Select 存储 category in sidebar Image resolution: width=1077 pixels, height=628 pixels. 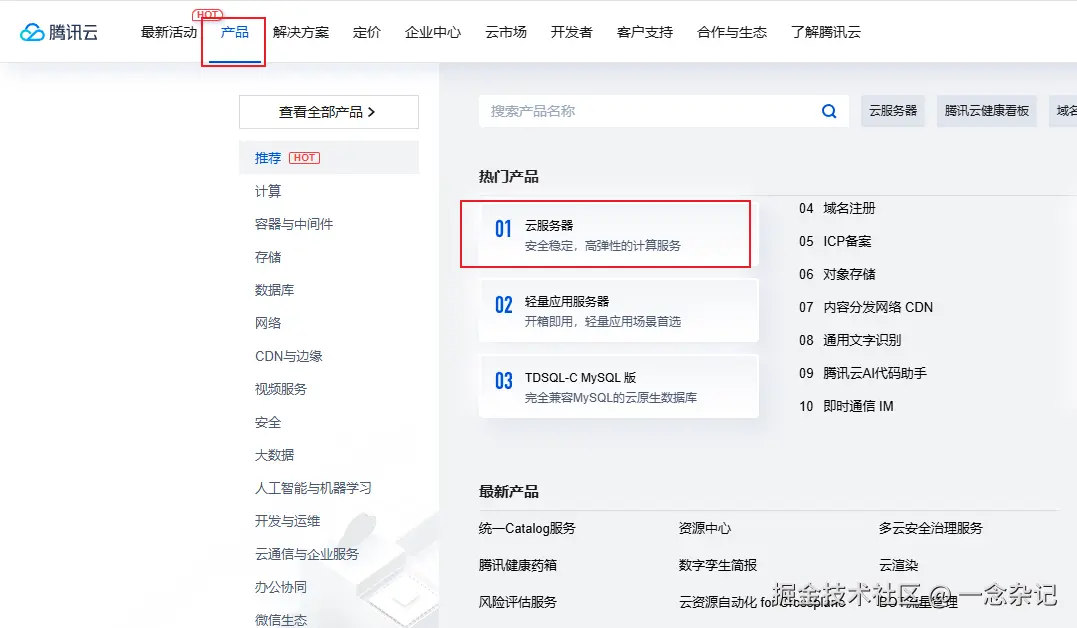click(x=268, y=257)
